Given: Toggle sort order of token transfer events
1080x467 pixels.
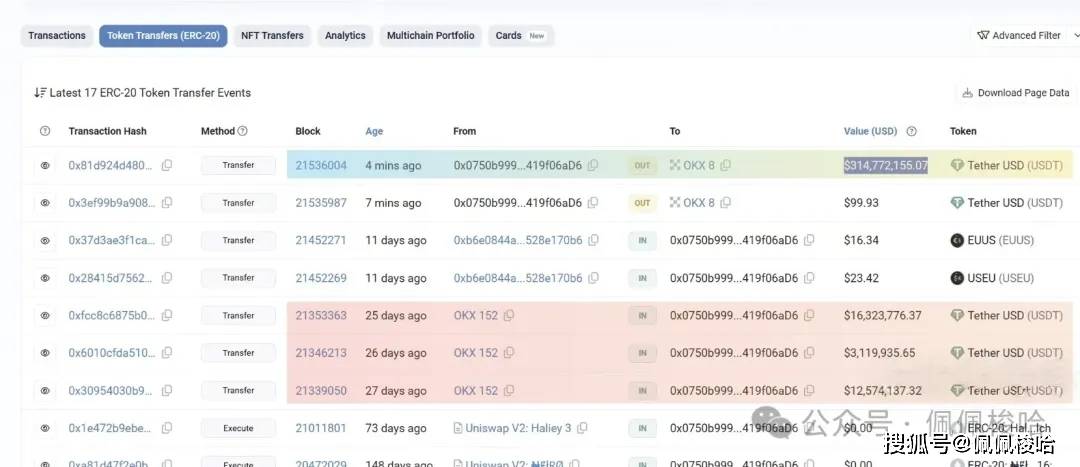Looking at the screenshot, I should point(40,92).
